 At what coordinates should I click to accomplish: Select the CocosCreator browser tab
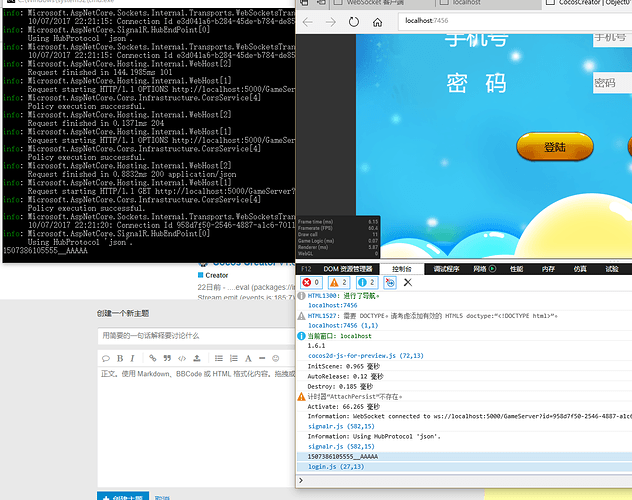[x=588, y=3]
